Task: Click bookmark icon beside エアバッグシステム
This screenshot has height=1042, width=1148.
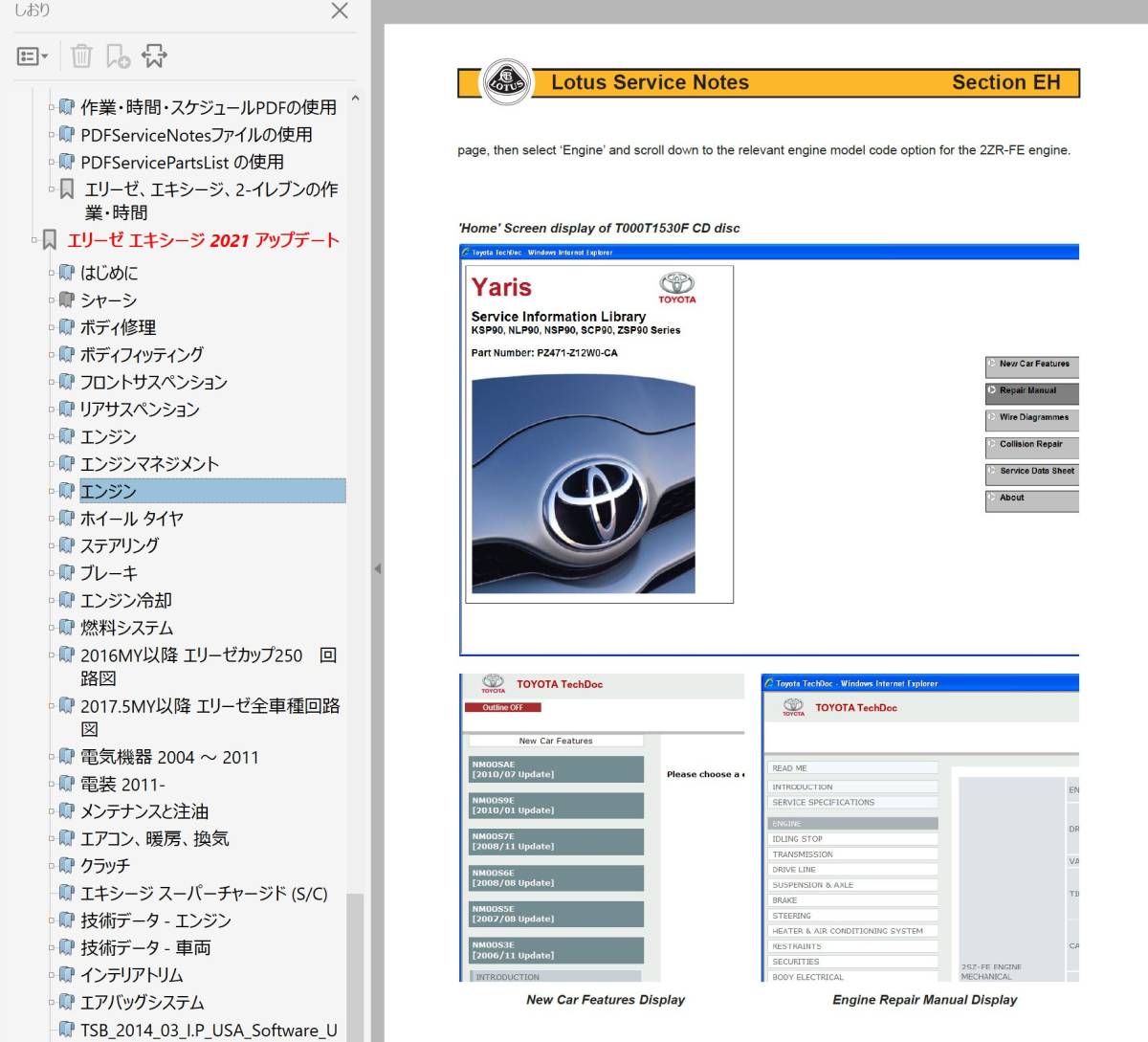Action: coord(67,1002)
